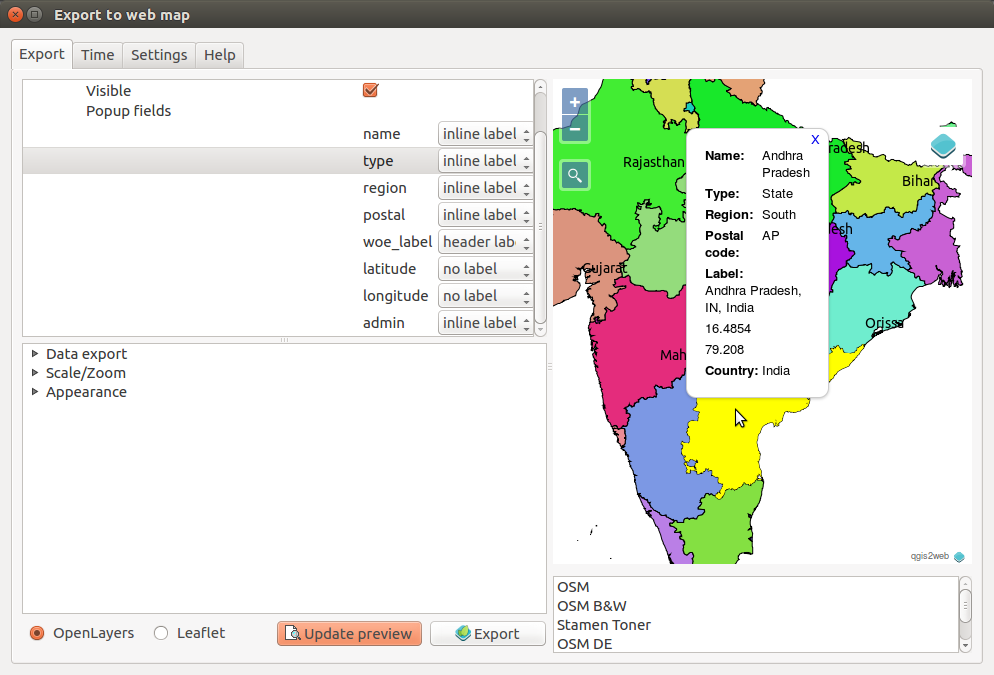Image resolution: width=994 pixels, height=675 pixels.
Task: Click the Export button with globe icon
Action: [487, 634]
